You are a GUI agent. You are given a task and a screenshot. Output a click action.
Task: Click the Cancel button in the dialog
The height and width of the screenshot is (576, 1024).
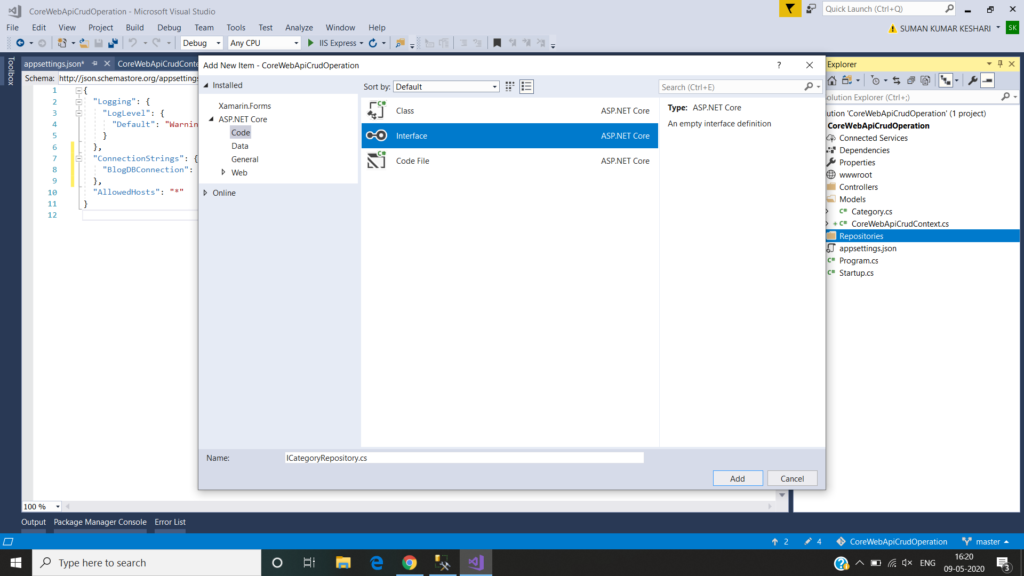[x=792, y=478]
